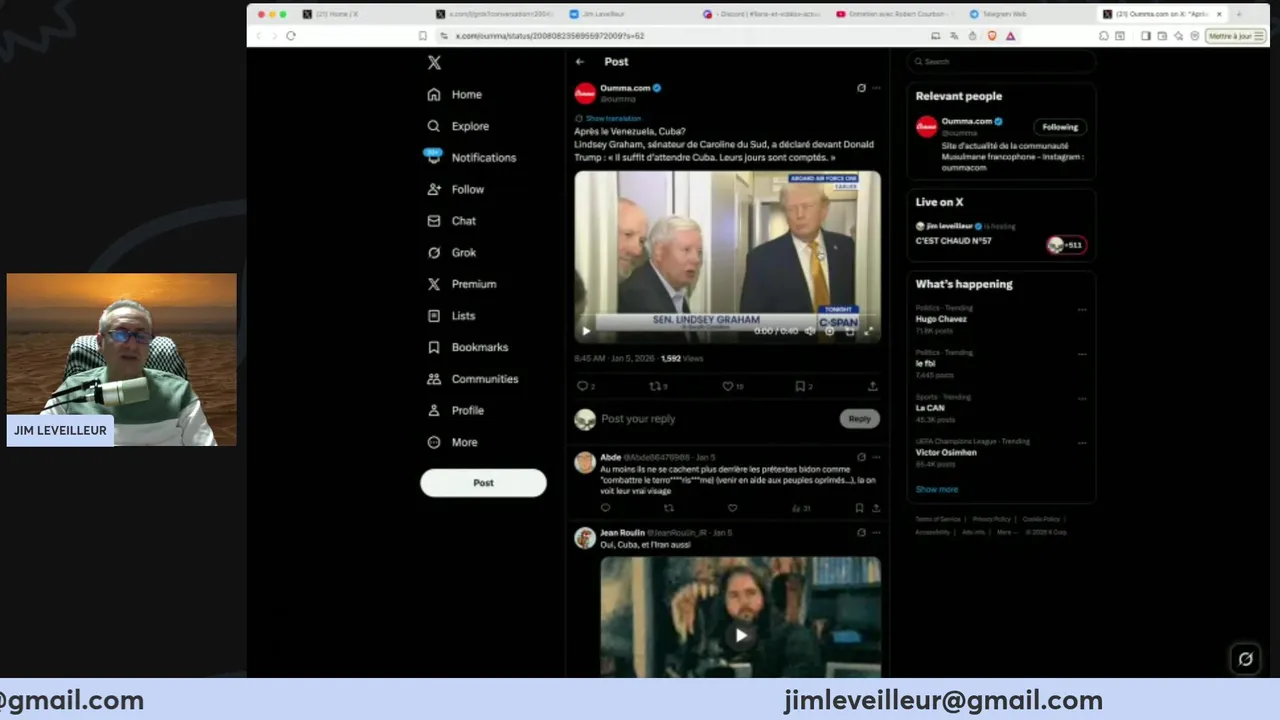Open the Follow section in sidebar
This screenshot has width=1280, height=720.
point(456,189)
